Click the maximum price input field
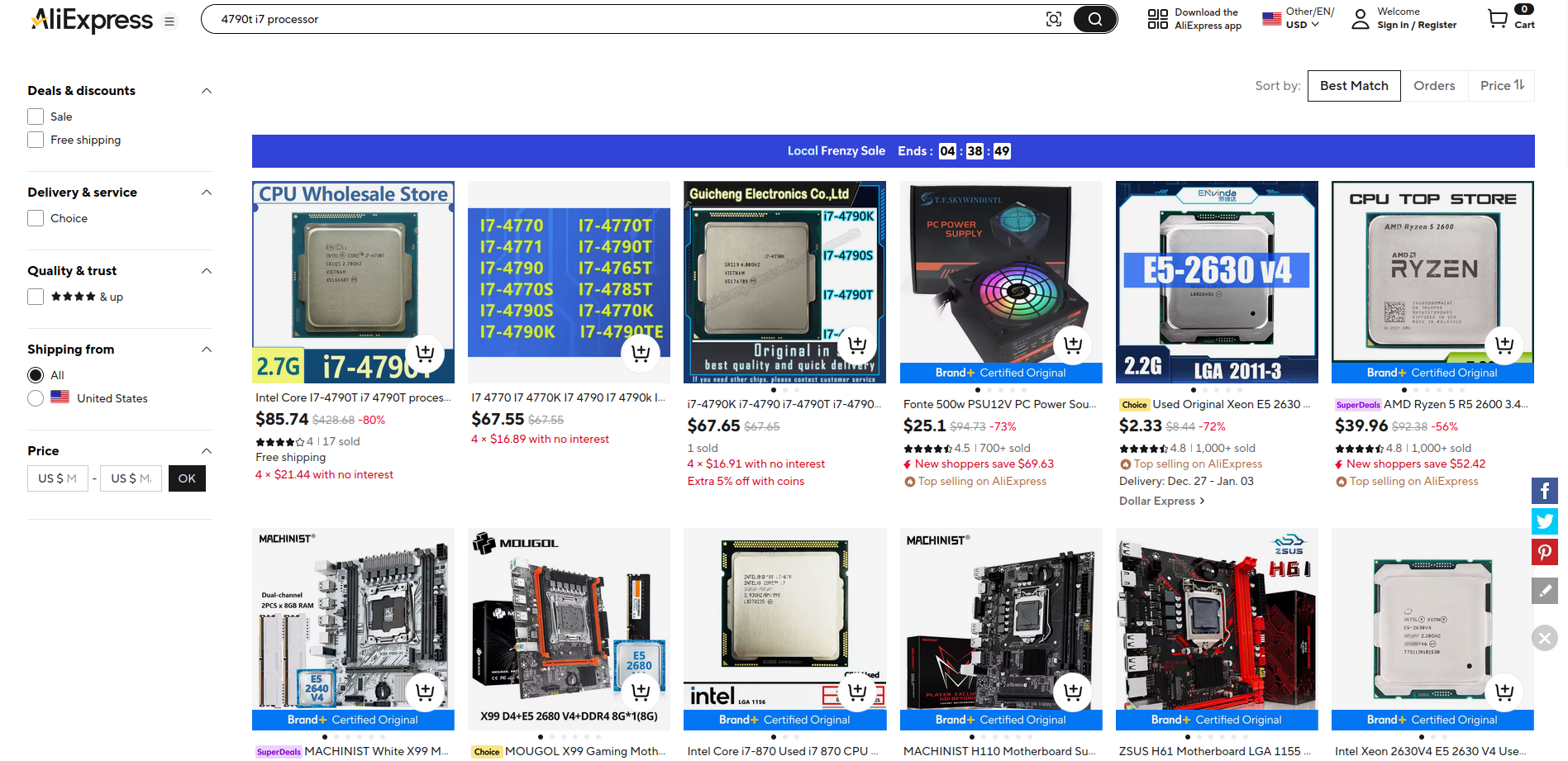 (x=131, y=478)
